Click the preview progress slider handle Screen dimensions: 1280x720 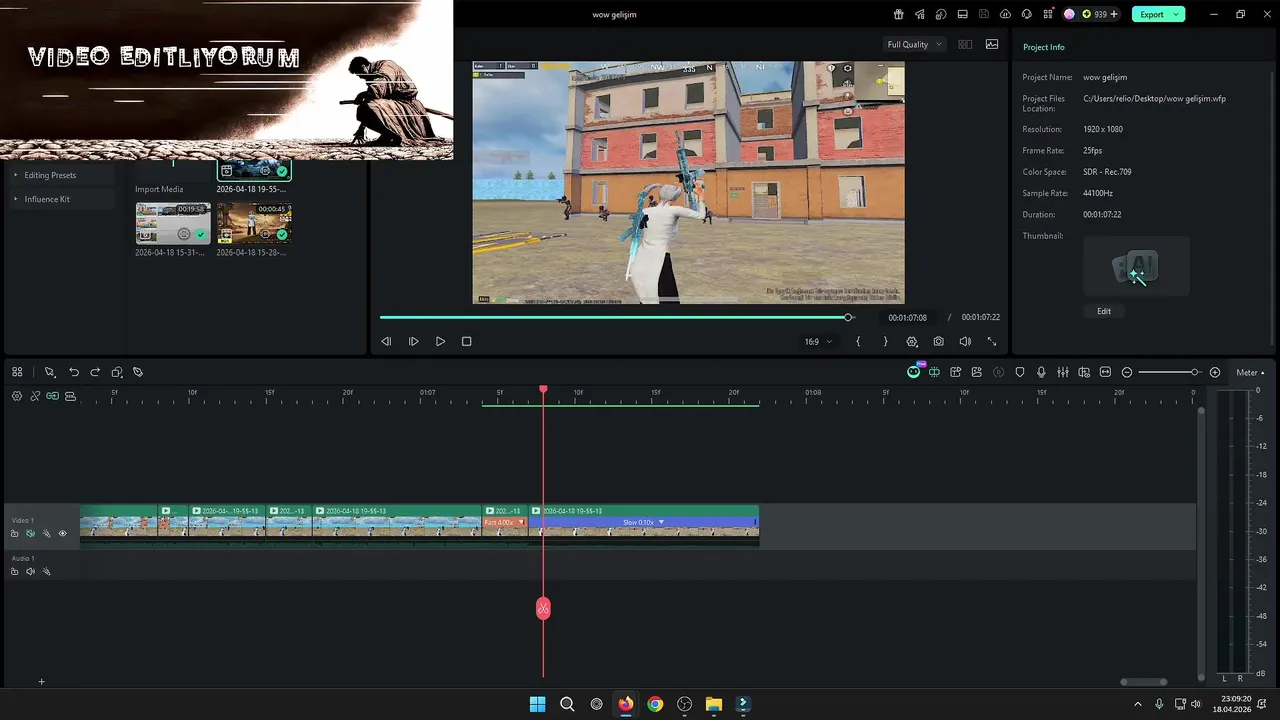point(848,317)
